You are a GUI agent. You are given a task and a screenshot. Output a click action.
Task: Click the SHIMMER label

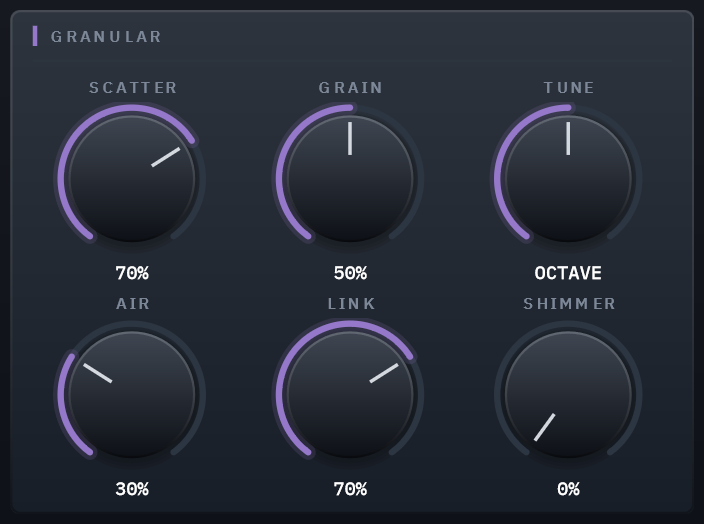tap(569, 304)
